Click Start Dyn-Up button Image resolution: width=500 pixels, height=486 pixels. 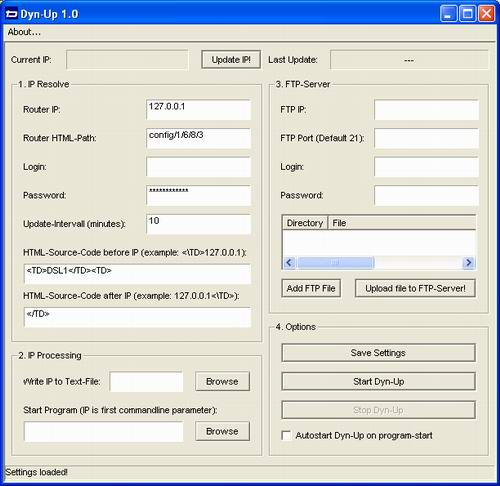point(378,381)
